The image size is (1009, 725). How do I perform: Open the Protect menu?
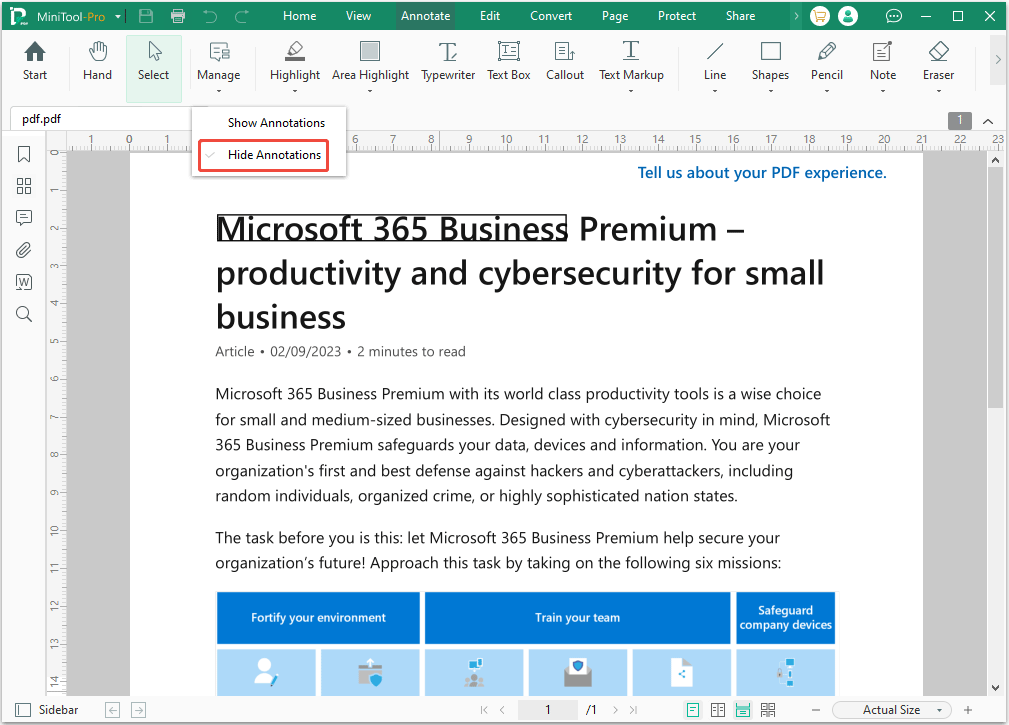pyautogui.click(x=676, y=15)
